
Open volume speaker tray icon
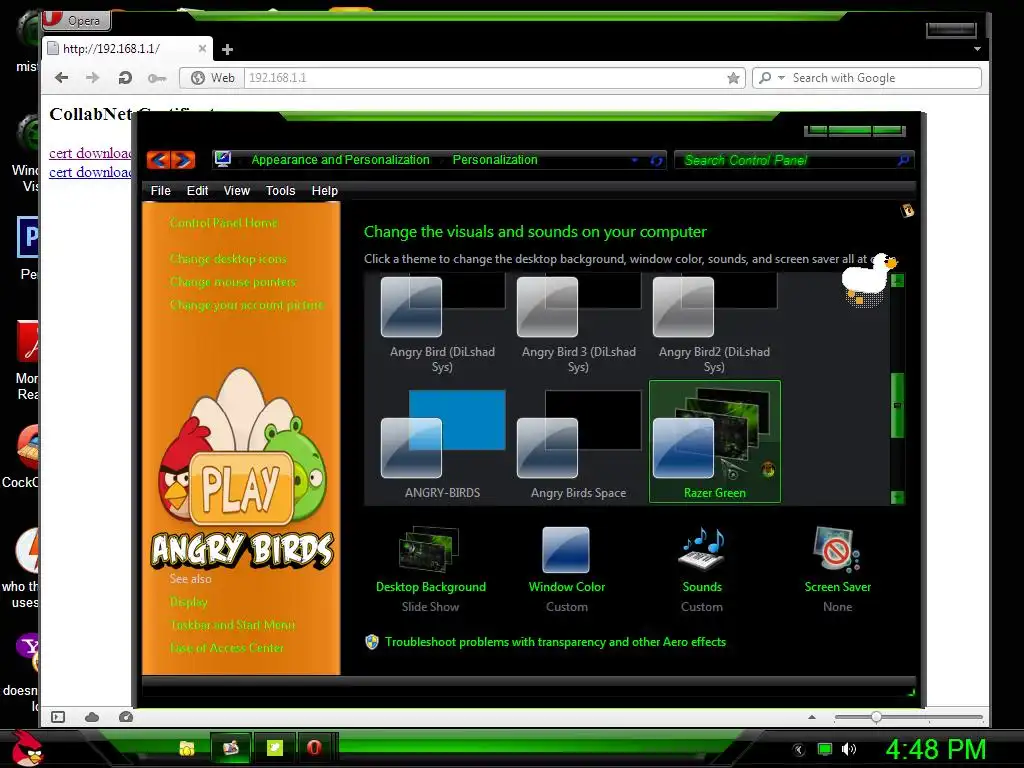point(848,749)
